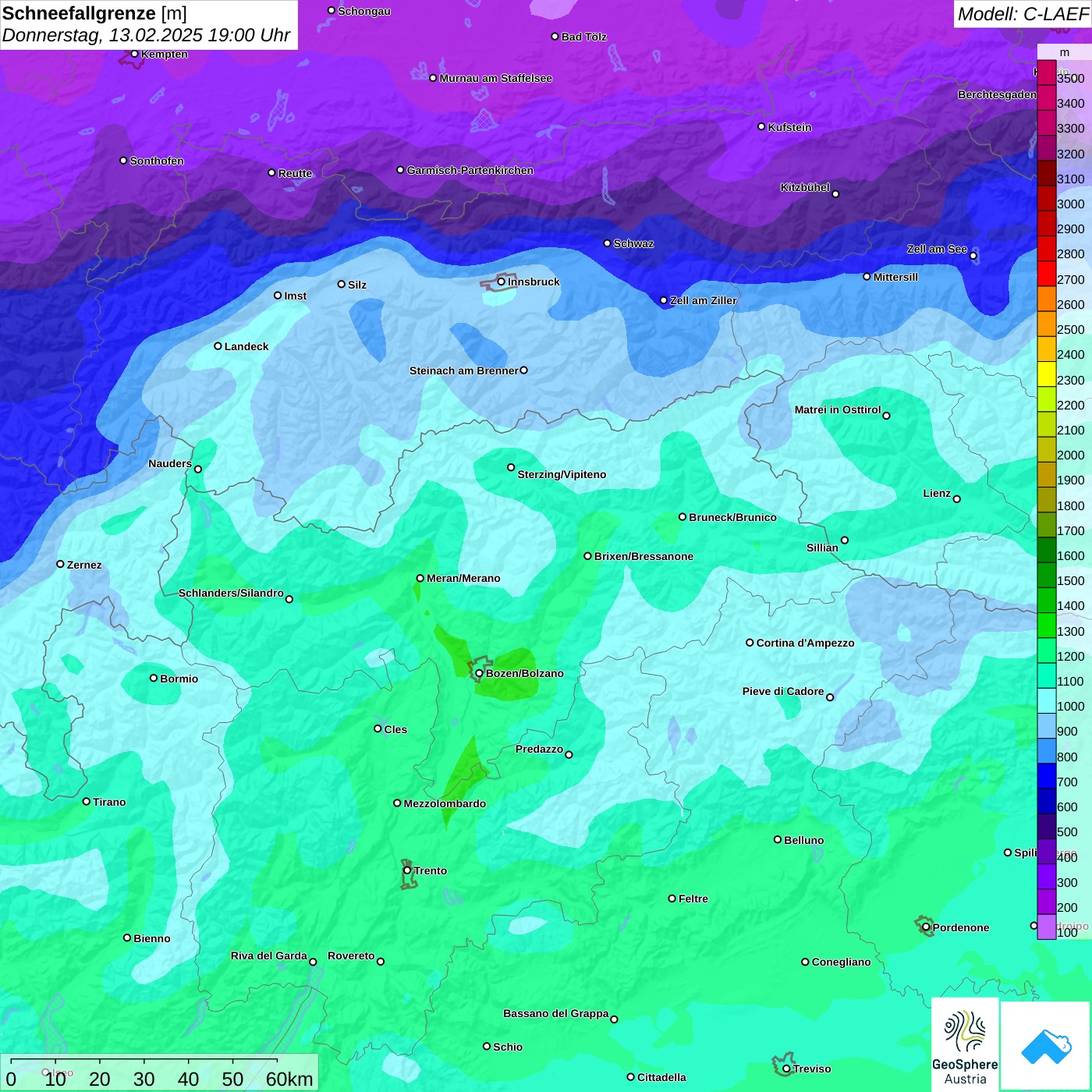Click the 'Zell am Ziller' label
Viewport: 1092px width, 1092px height.
click(x=703, y=300)
